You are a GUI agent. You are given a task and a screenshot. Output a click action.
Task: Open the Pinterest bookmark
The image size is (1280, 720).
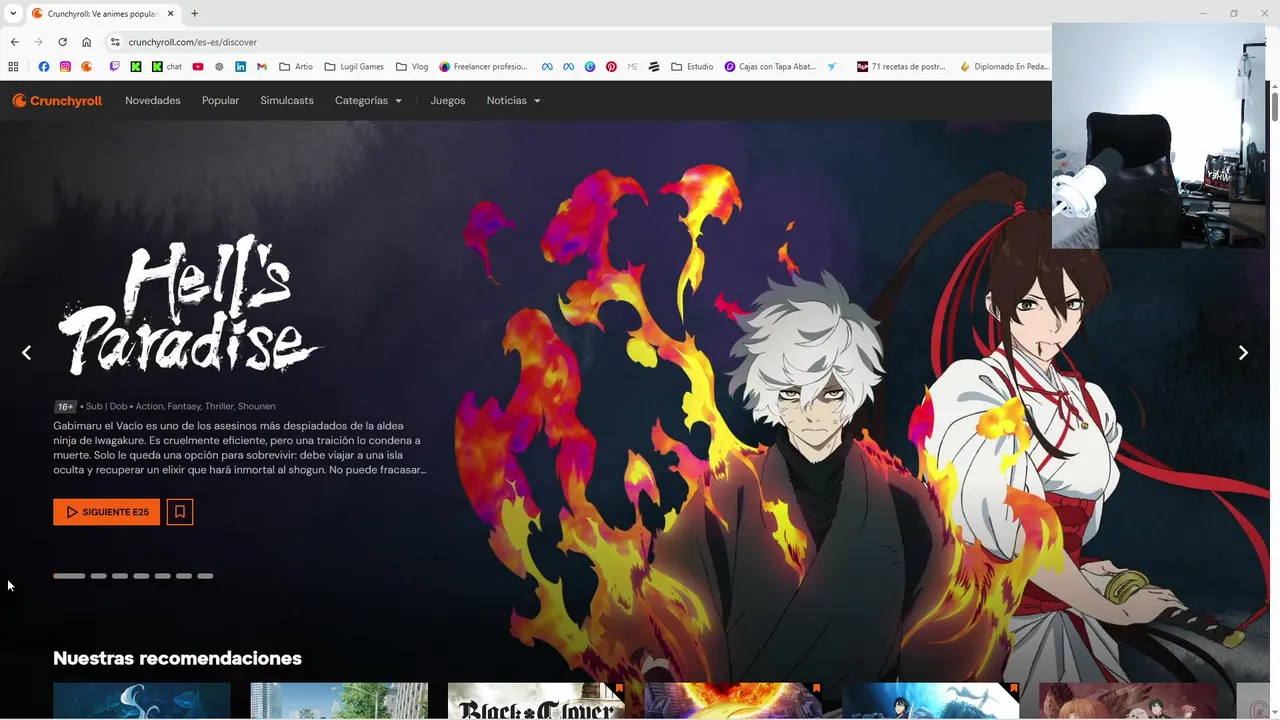pyautogui.click(x=611, y=67)
